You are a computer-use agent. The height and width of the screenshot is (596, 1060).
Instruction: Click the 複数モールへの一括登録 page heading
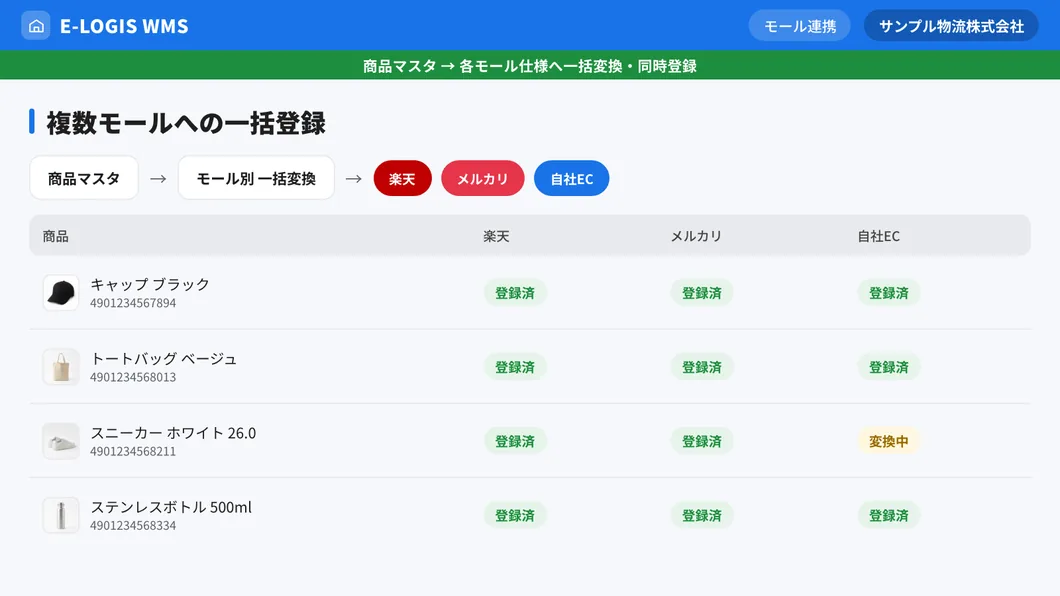pos(186,123)
